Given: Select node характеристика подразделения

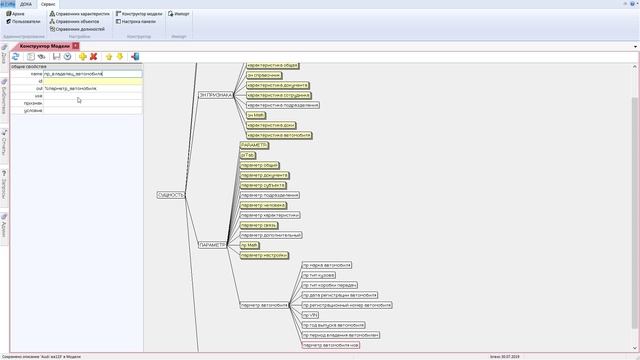Looking at the screenshot, I should pos(283,105).
